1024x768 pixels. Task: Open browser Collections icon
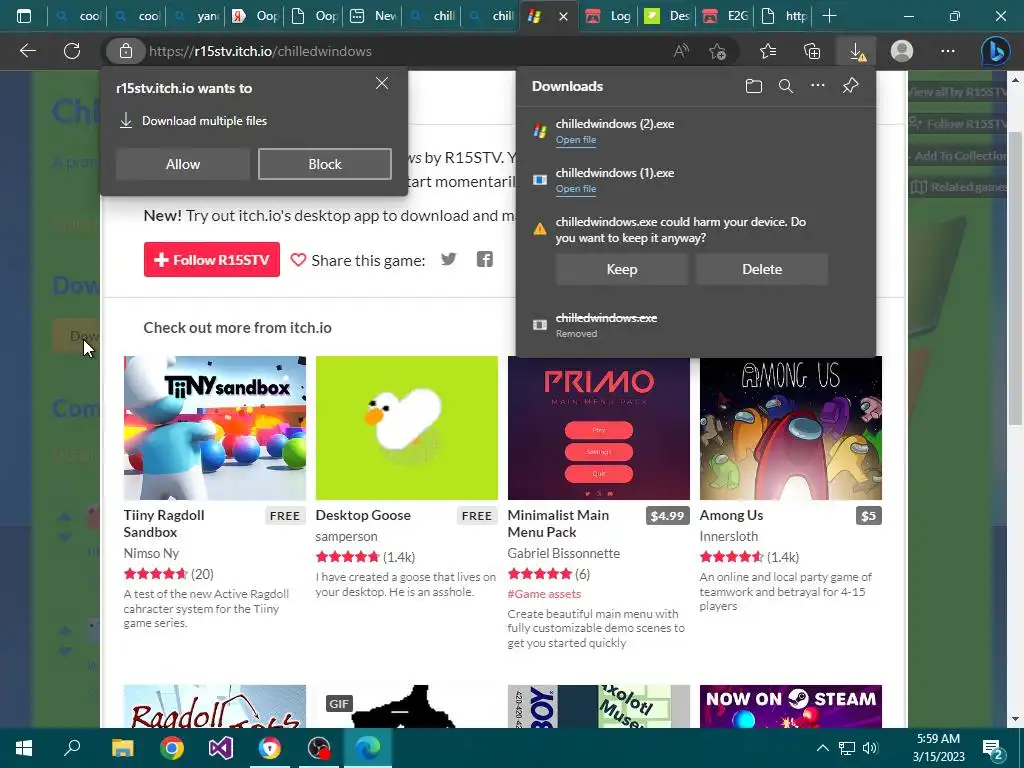(x=812, y=52)
